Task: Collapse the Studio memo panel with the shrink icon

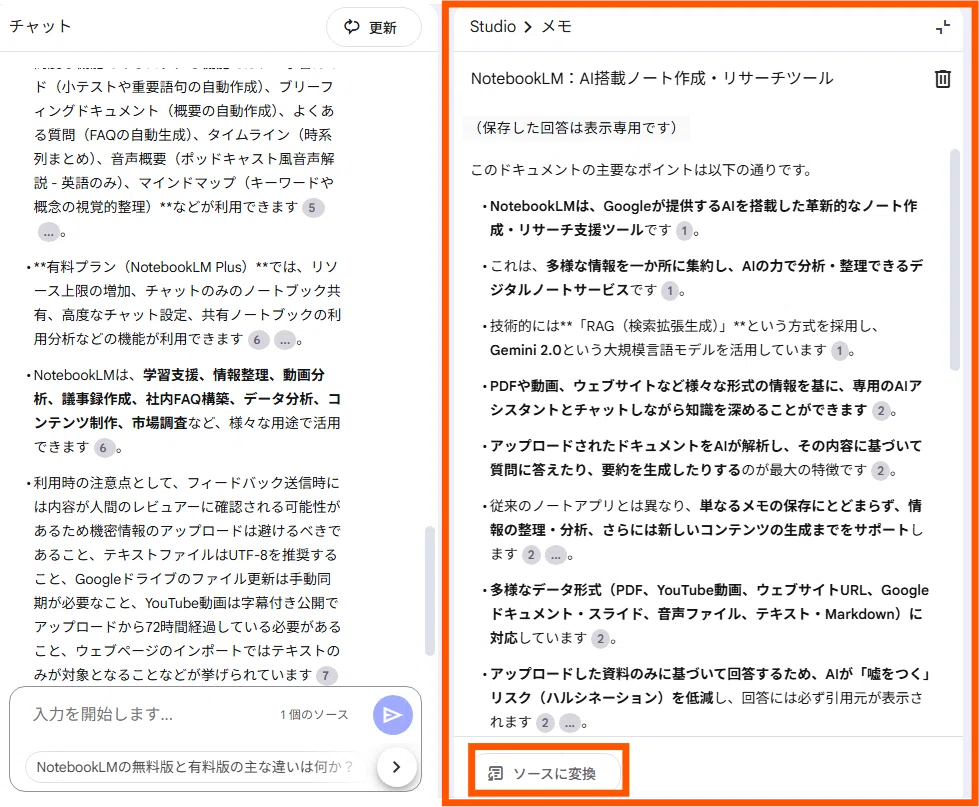Action: click(943, 27)
